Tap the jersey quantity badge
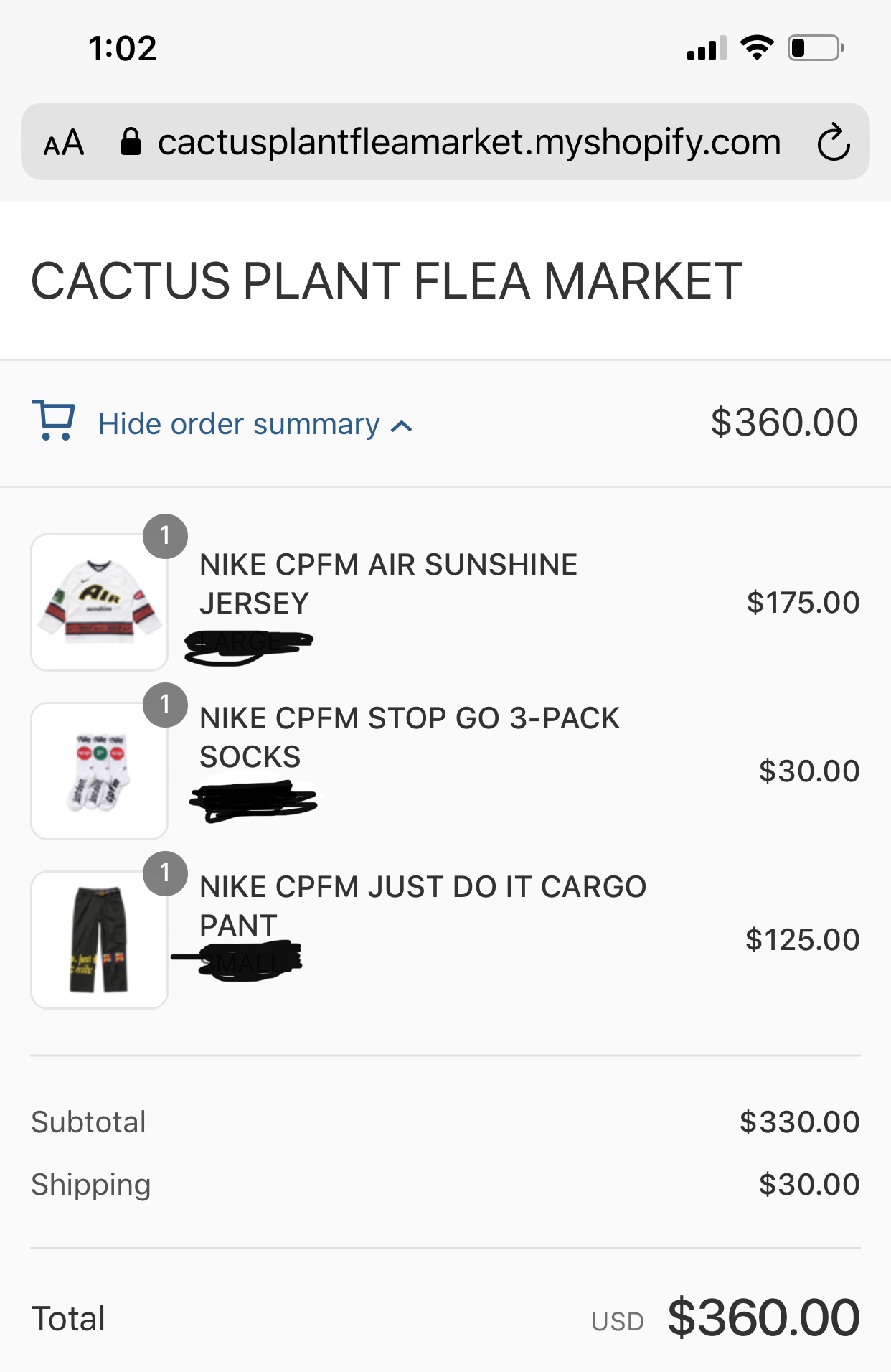This screenshot has height=1372, width=891. click(165, 536)
